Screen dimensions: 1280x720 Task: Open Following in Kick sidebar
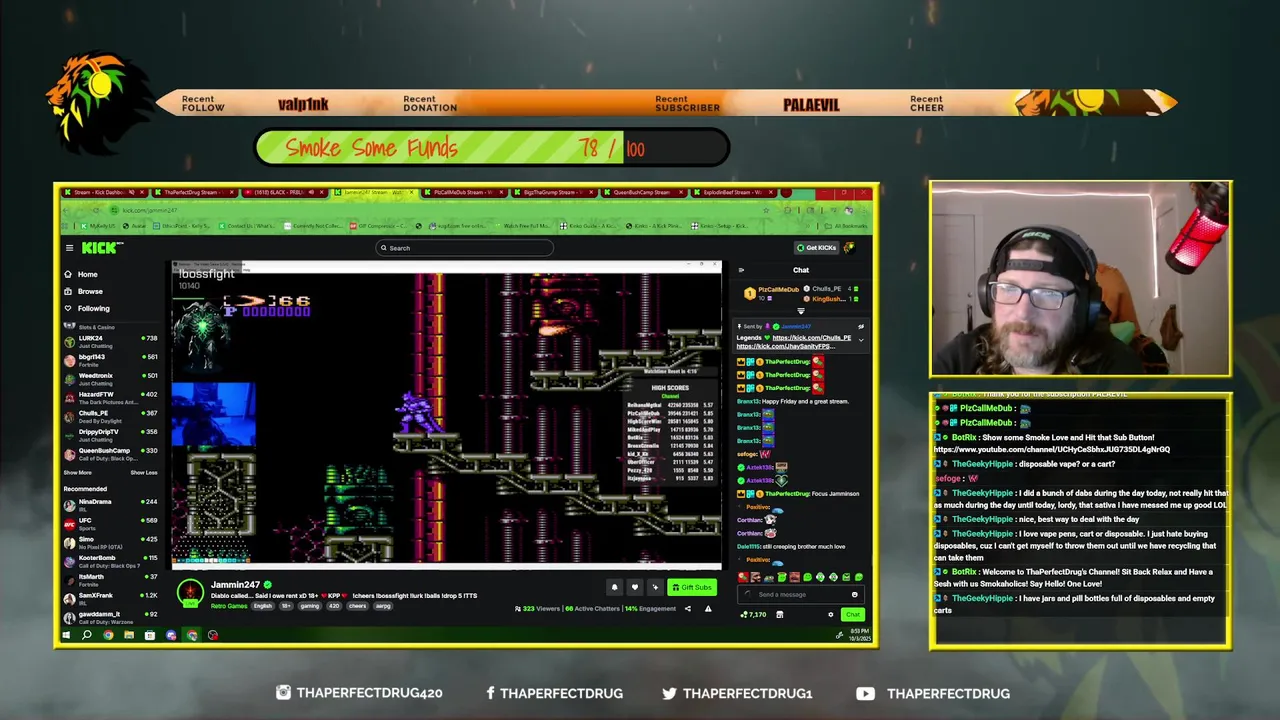pyautogui.click(x=94, y=308)
